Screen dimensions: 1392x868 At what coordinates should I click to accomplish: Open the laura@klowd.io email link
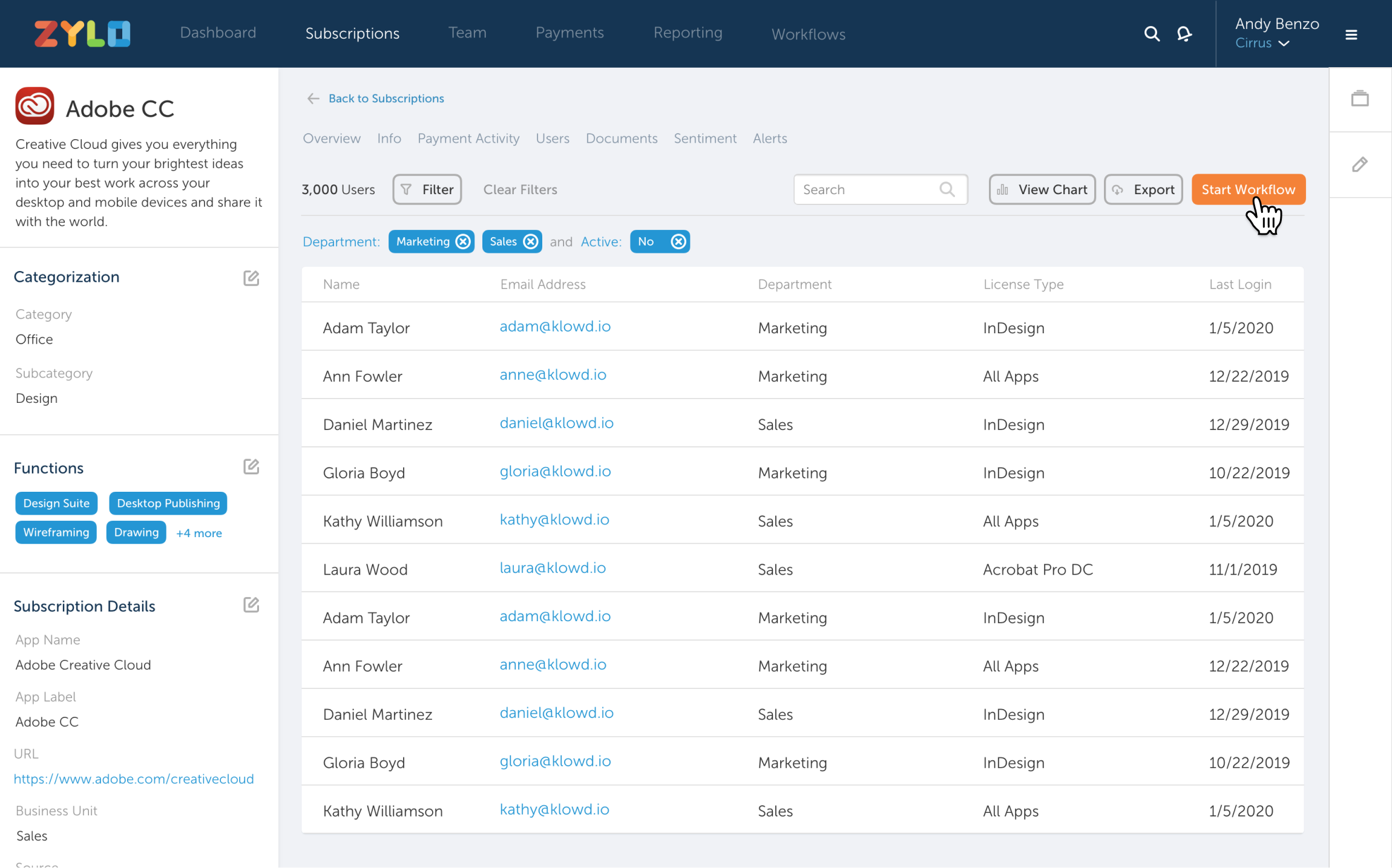tap(553, 568)
